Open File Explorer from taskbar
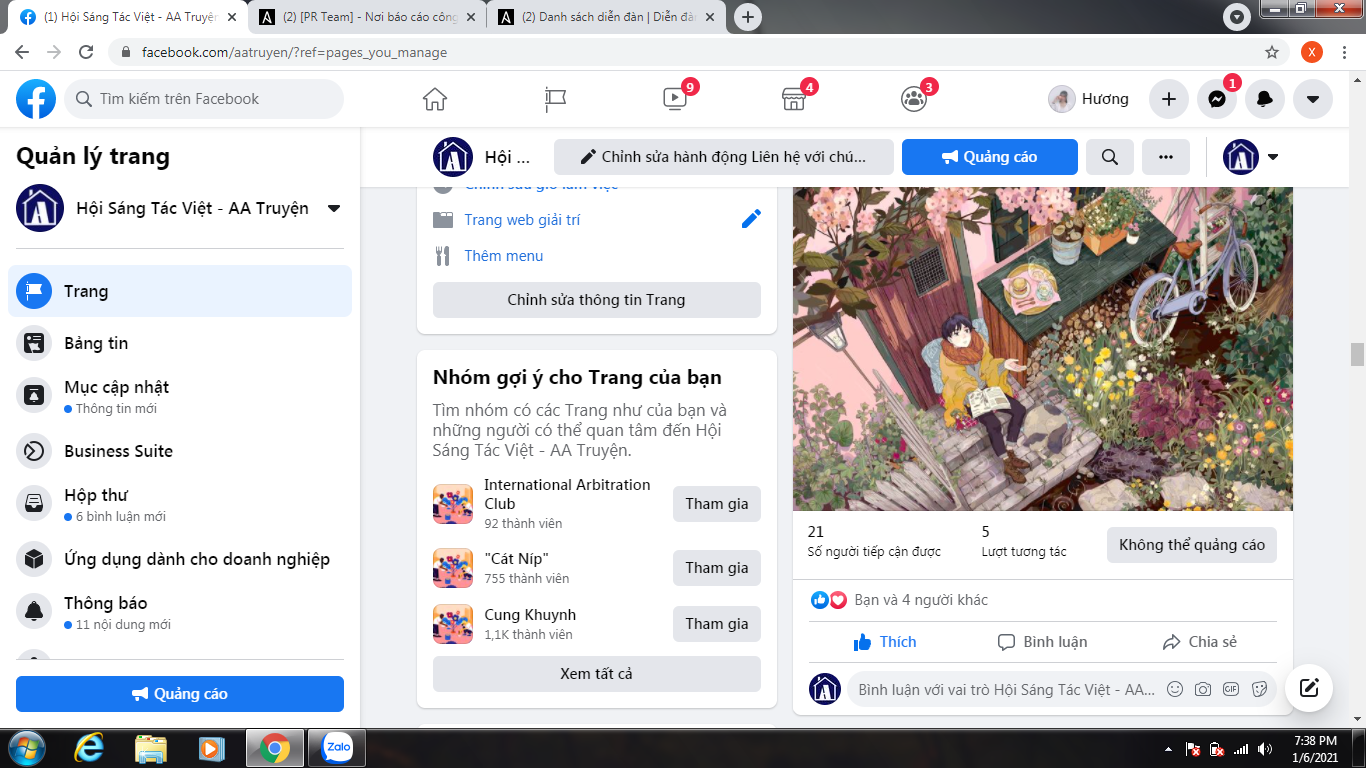 click(x=151, y=747)
